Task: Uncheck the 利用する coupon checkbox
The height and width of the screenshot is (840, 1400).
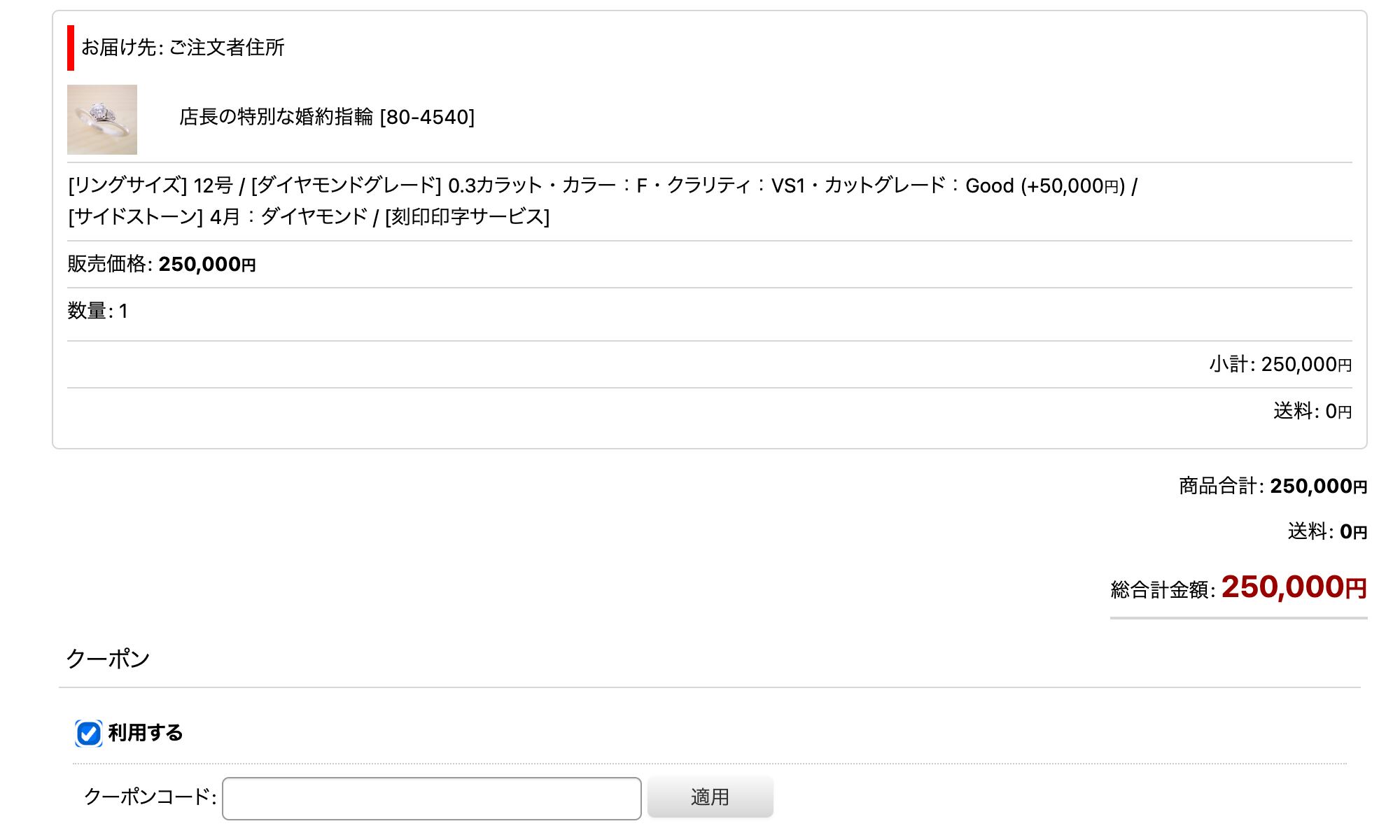Action: pos(89,734)
